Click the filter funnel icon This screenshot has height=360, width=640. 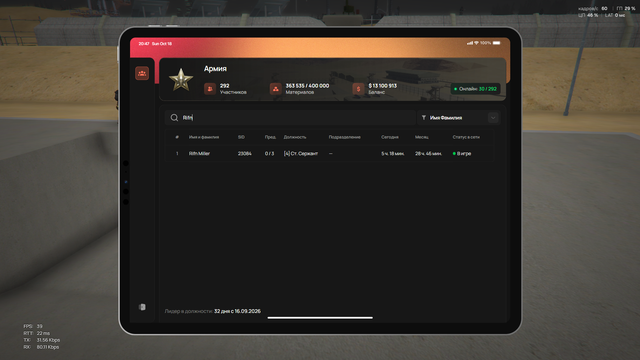pos(424,118)
